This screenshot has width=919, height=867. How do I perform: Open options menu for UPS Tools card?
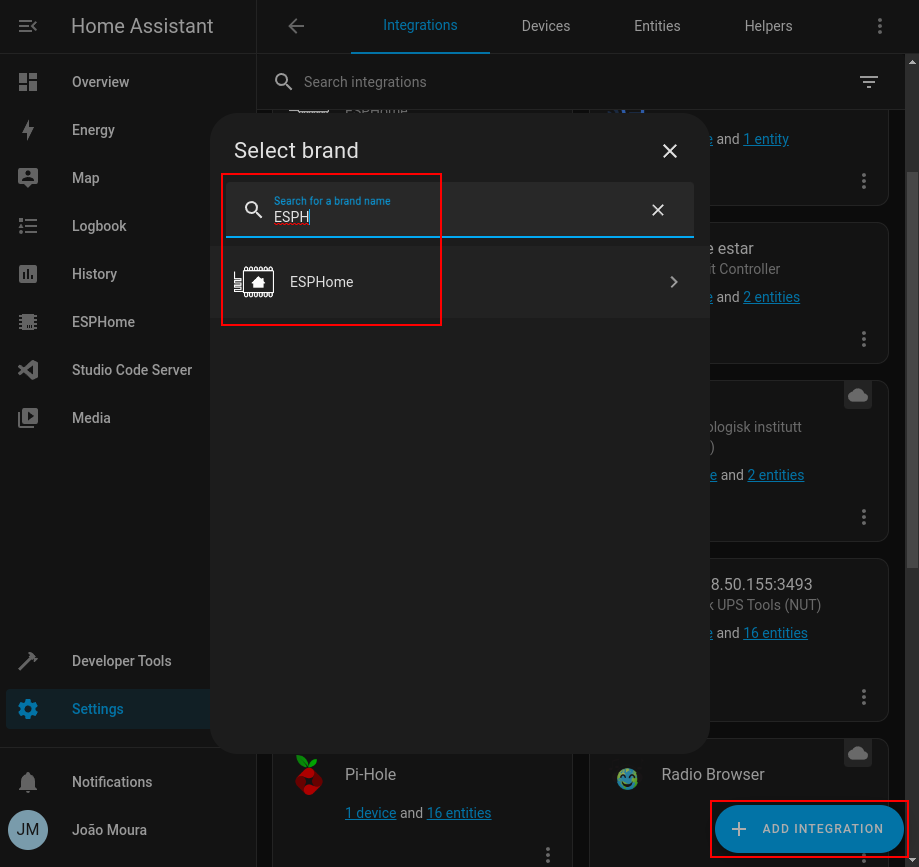pos(864,697)
